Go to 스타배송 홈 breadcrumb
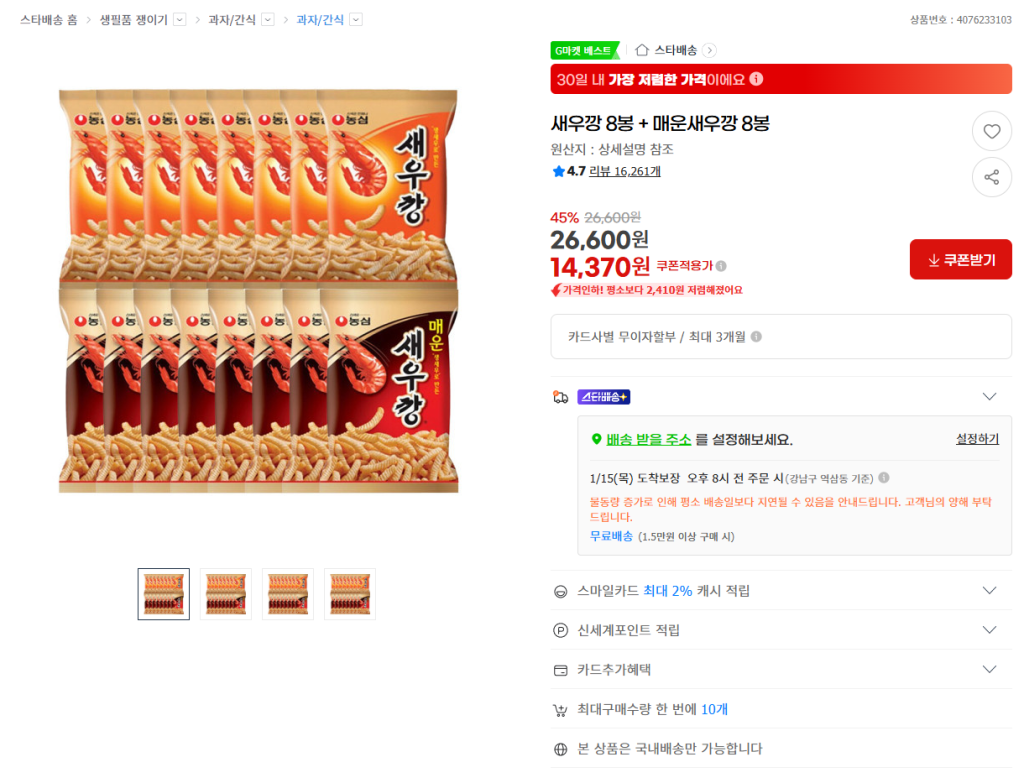1024x778 pixels. coord(48,20)
